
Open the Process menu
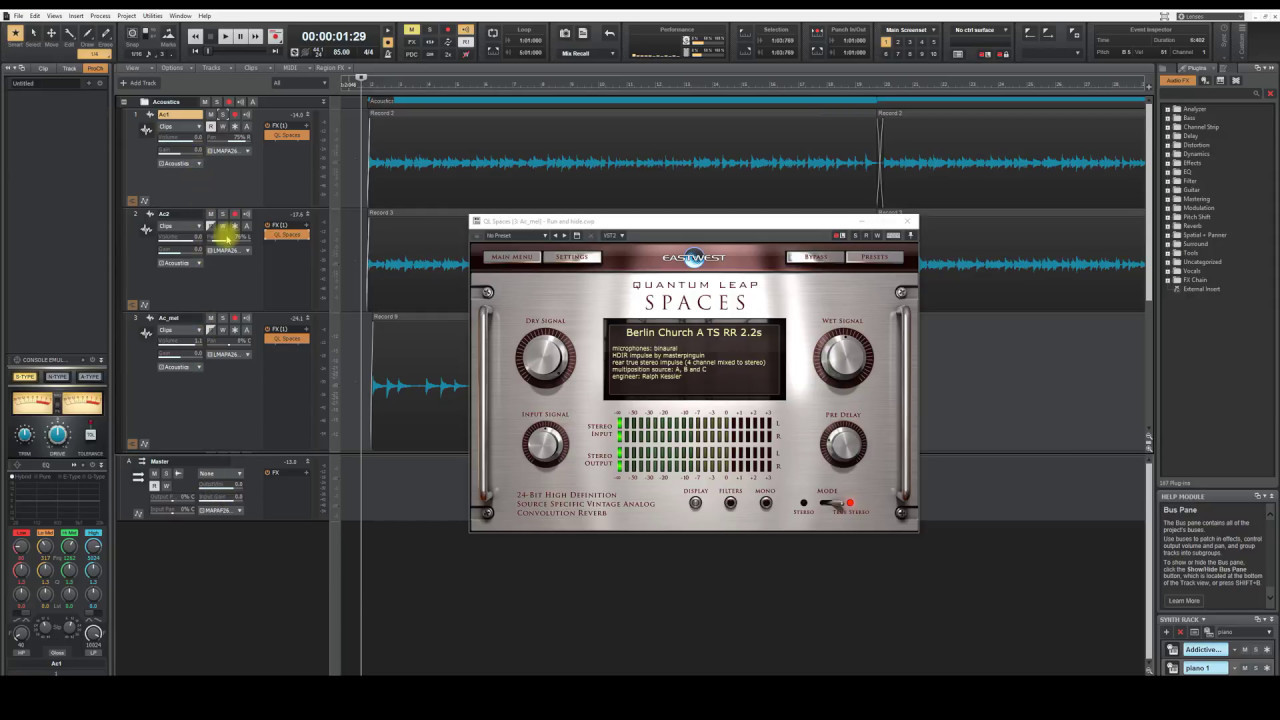(100, 16)
